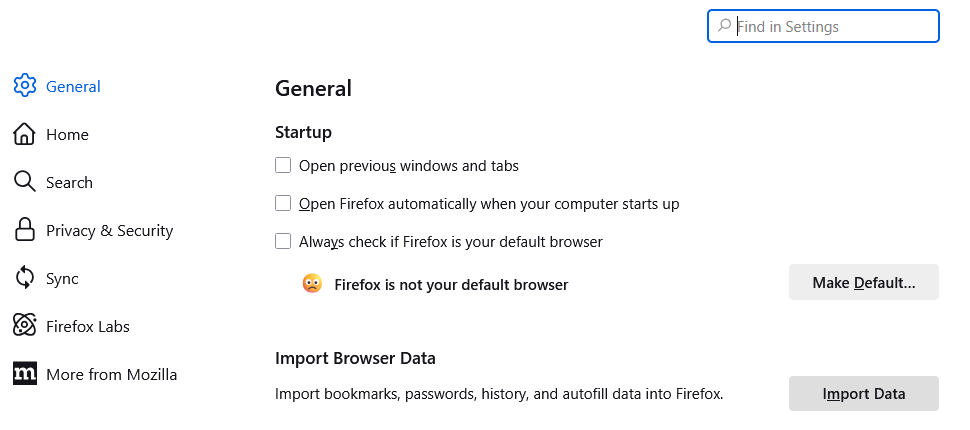Click the Make Default button
Screen dimensions: 970x430
pyautogui.click(x=864, y=282)
